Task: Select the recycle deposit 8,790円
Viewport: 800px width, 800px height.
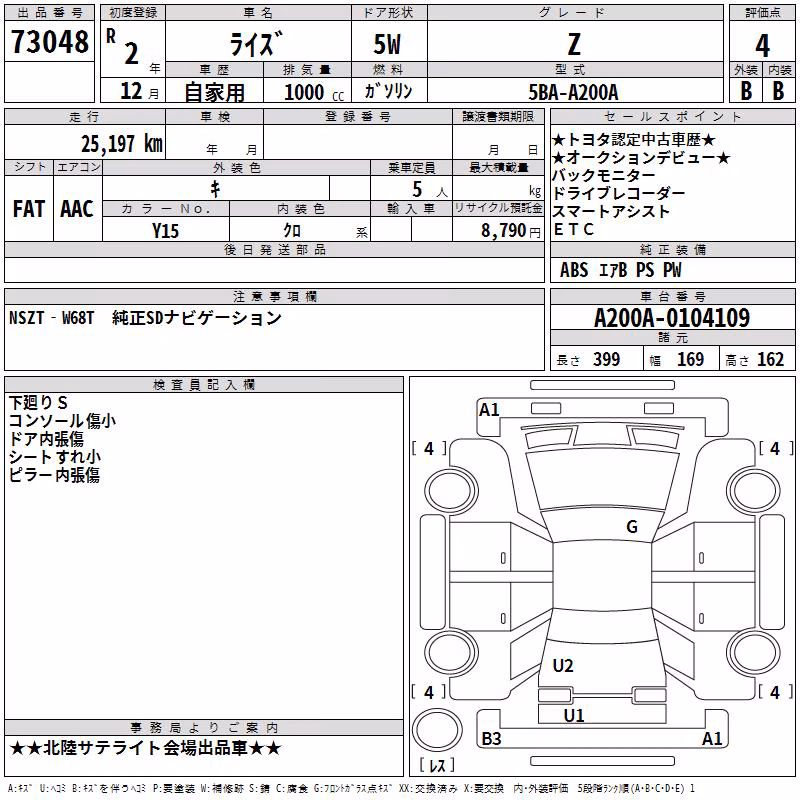Action: (511, 231)
